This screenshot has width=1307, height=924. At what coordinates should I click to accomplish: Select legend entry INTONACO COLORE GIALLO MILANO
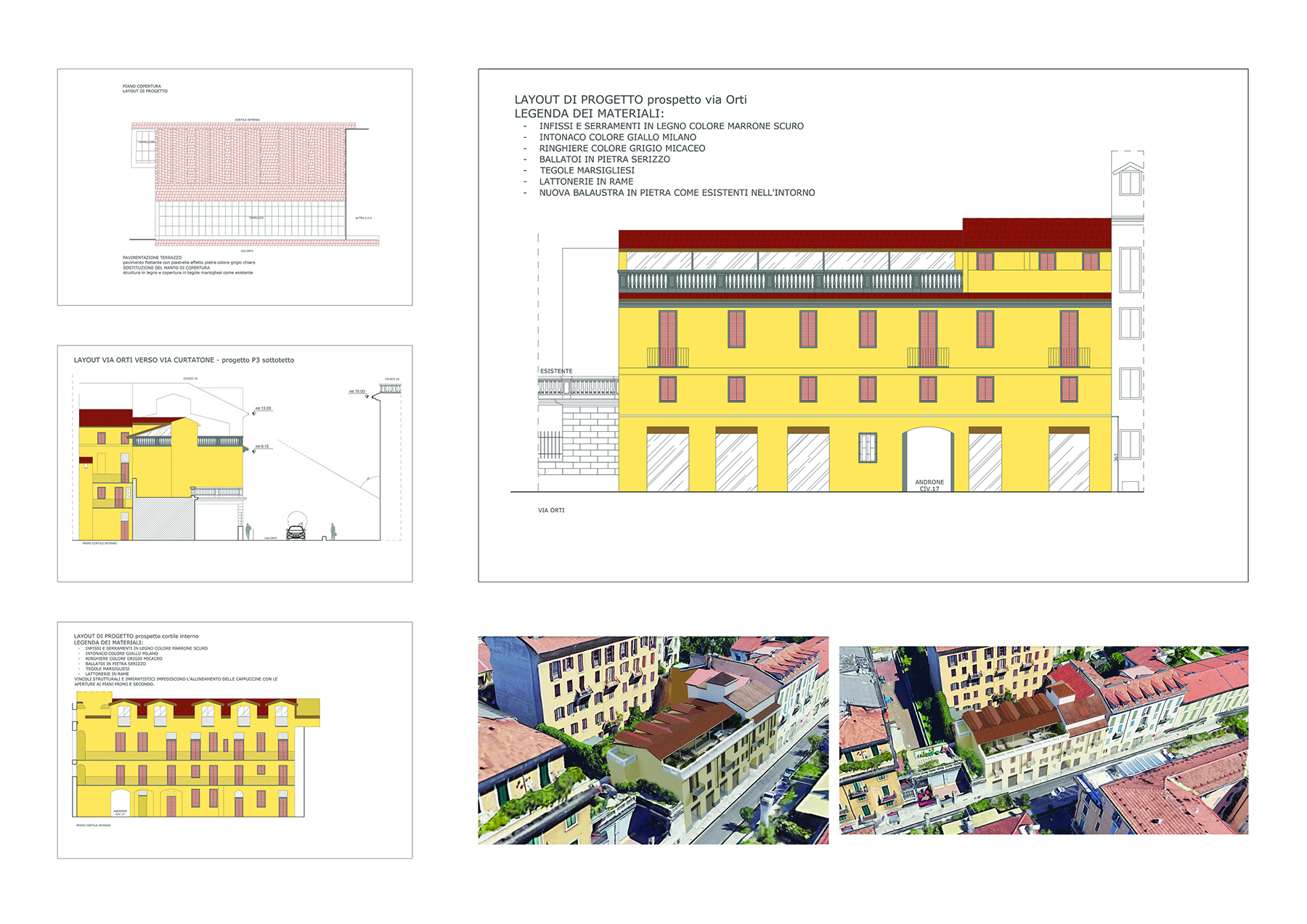tap(617, 137)
